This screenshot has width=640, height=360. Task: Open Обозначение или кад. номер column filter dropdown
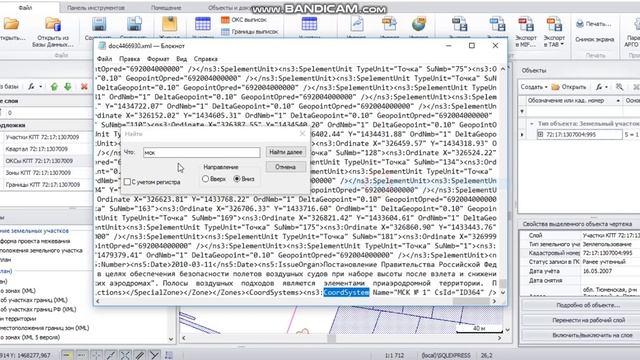tap(618, 101)
